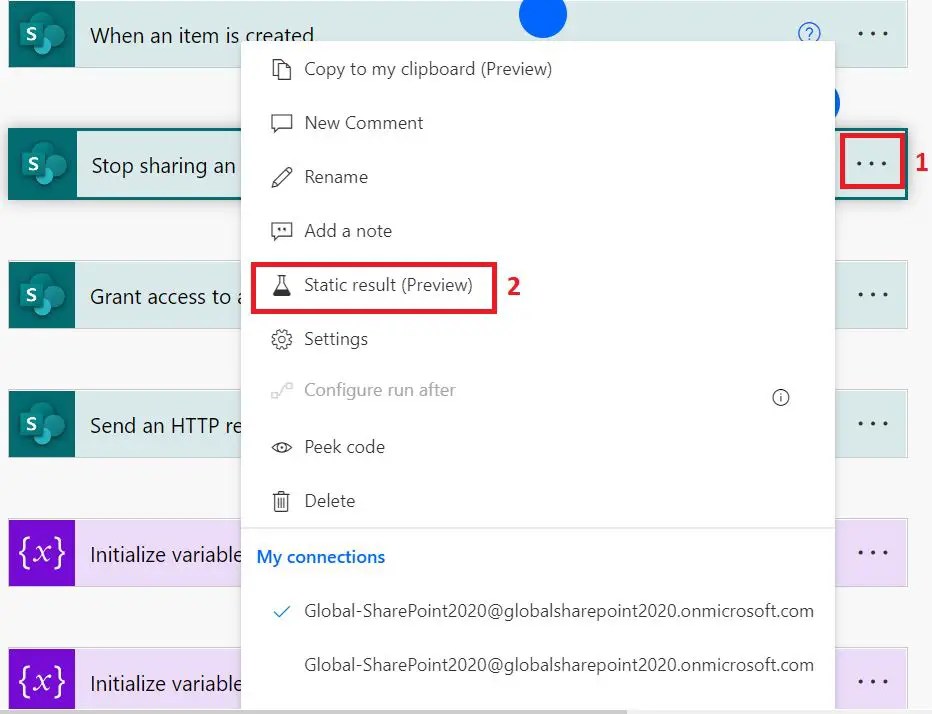This screenshot has width=932, height=714.
Task: Select 'Rename' to rename the action
Action: tap(336, 177)
